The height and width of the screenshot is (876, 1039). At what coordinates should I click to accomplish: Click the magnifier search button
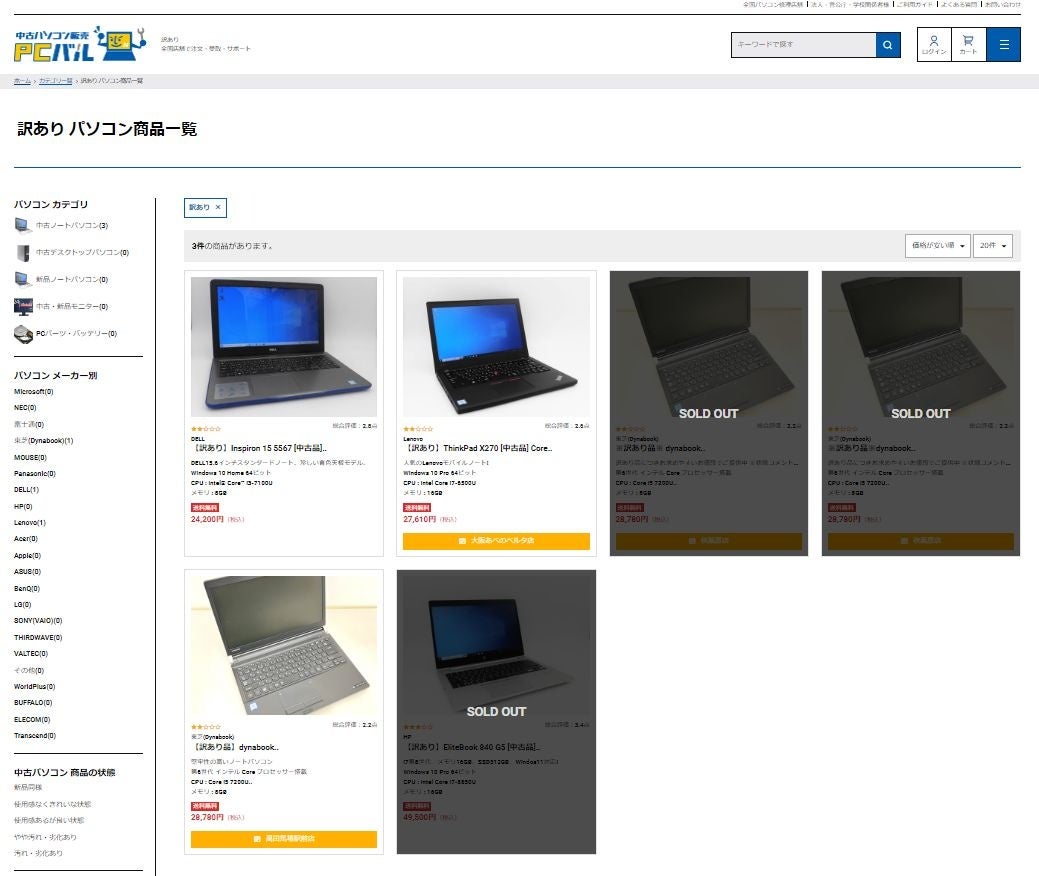pos(887,45)
